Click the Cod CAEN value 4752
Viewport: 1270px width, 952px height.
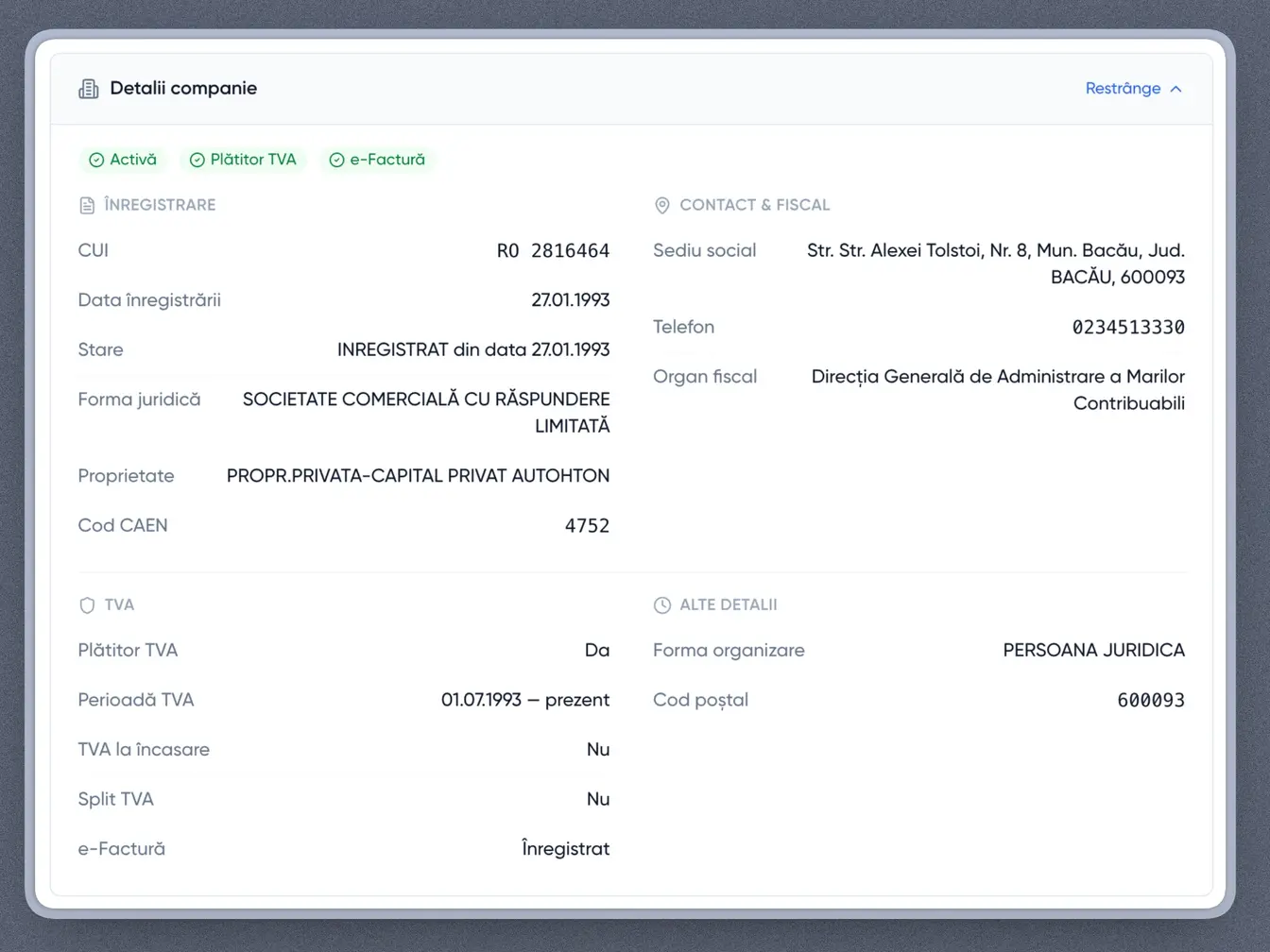pyautogui.click(x=587, y=526)
